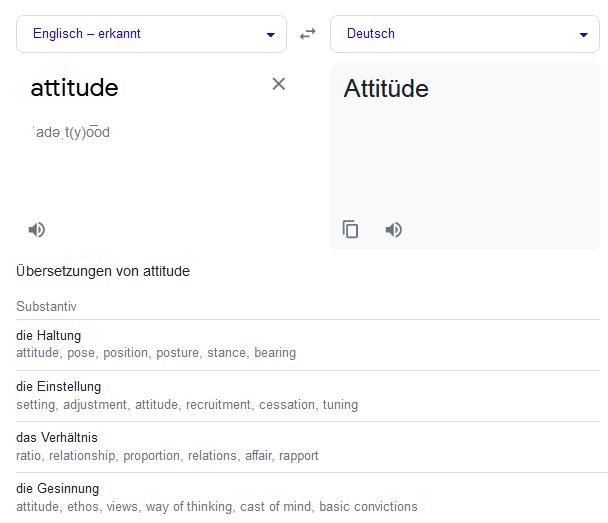
Task: Listen to German translation audio
Action: pos(394,230)
